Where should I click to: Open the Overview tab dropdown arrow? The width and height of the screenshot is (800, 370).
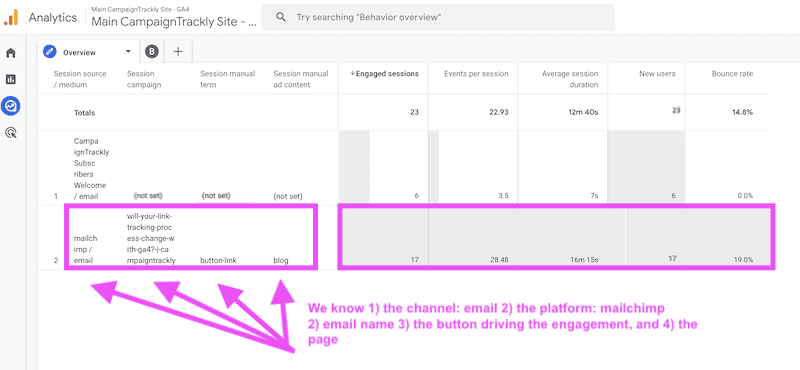coord(128,52)
